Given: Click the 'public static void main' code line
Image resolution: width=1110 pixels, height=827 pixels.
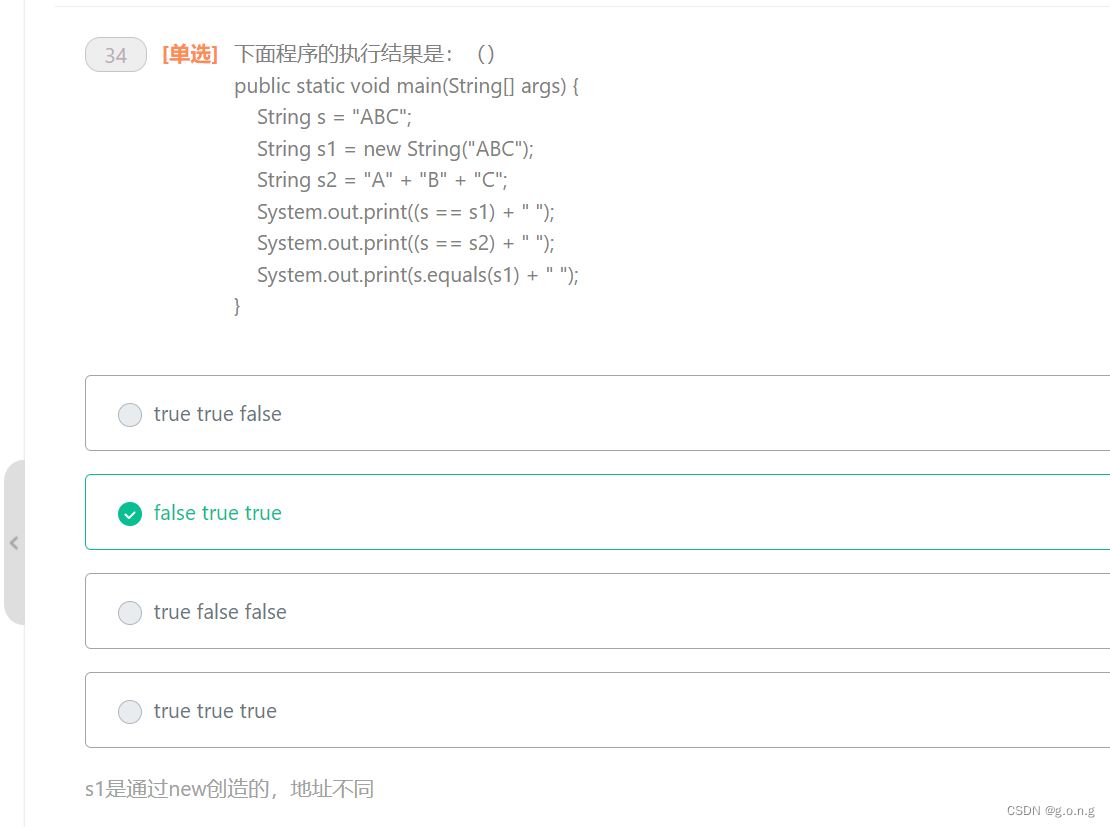Looking at the screenshot, I should pyautogui.click(x=406, y=86).
